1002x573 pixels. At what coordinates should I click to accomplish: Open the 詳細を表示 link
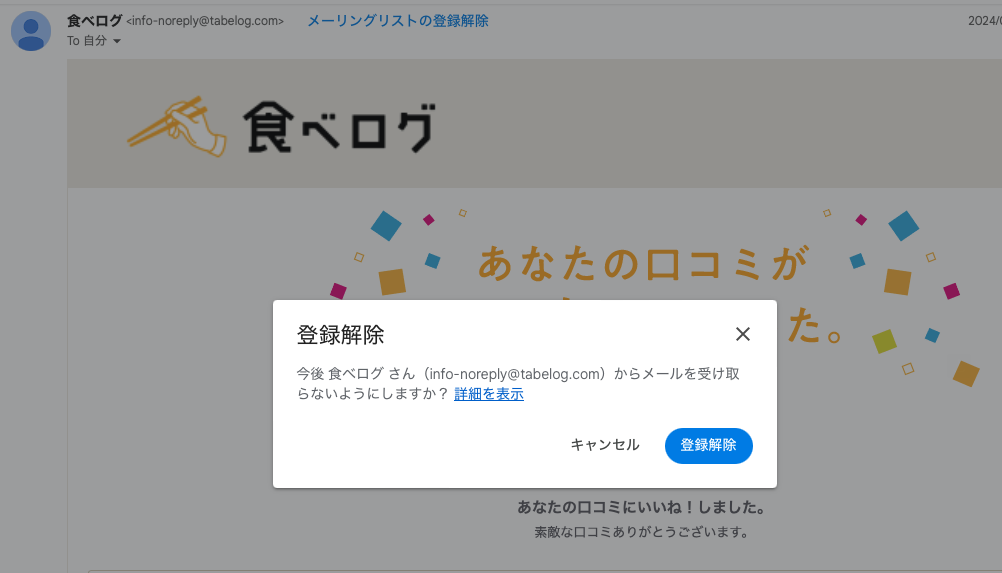489,394
